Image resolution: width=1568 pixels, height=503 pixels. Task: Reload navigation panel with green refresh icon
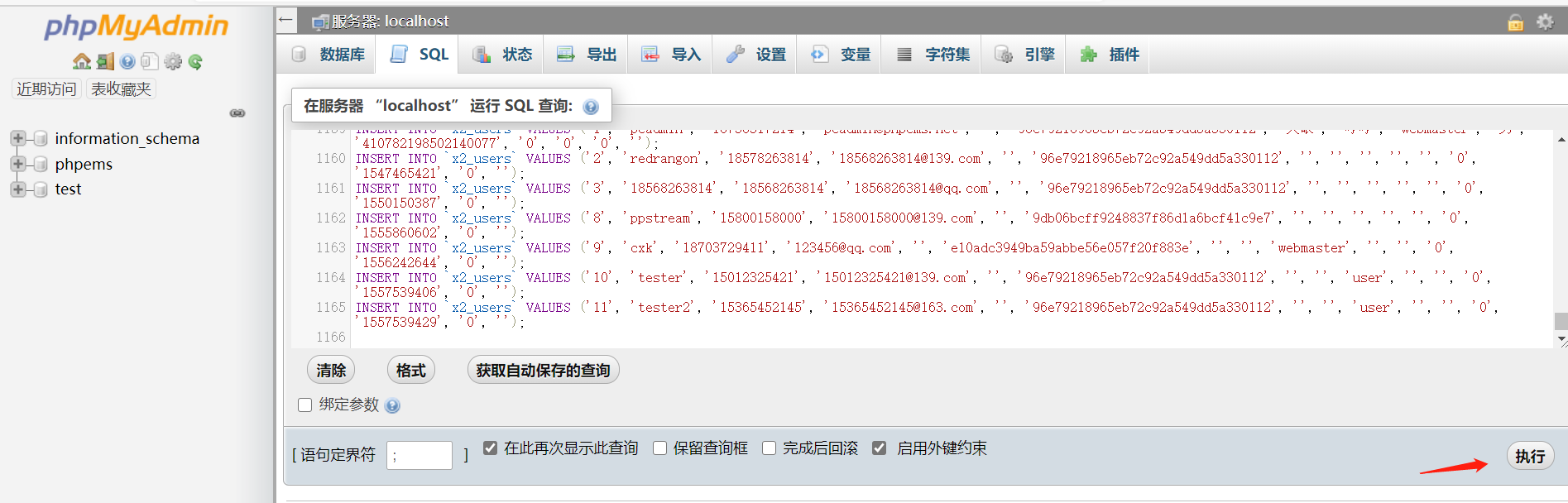[195, 61]
